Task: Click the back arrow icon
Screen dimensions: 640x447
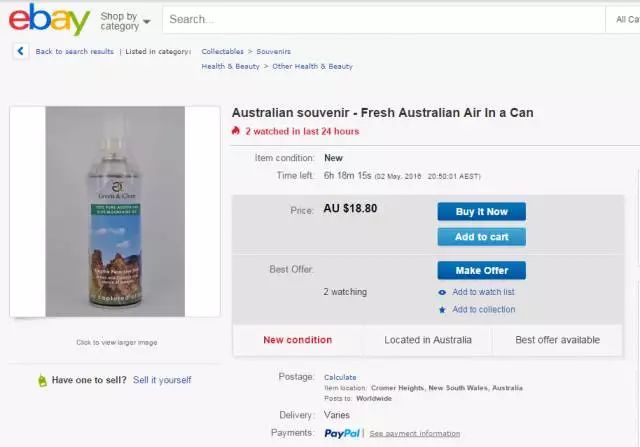Action: [x=22, y=51]
